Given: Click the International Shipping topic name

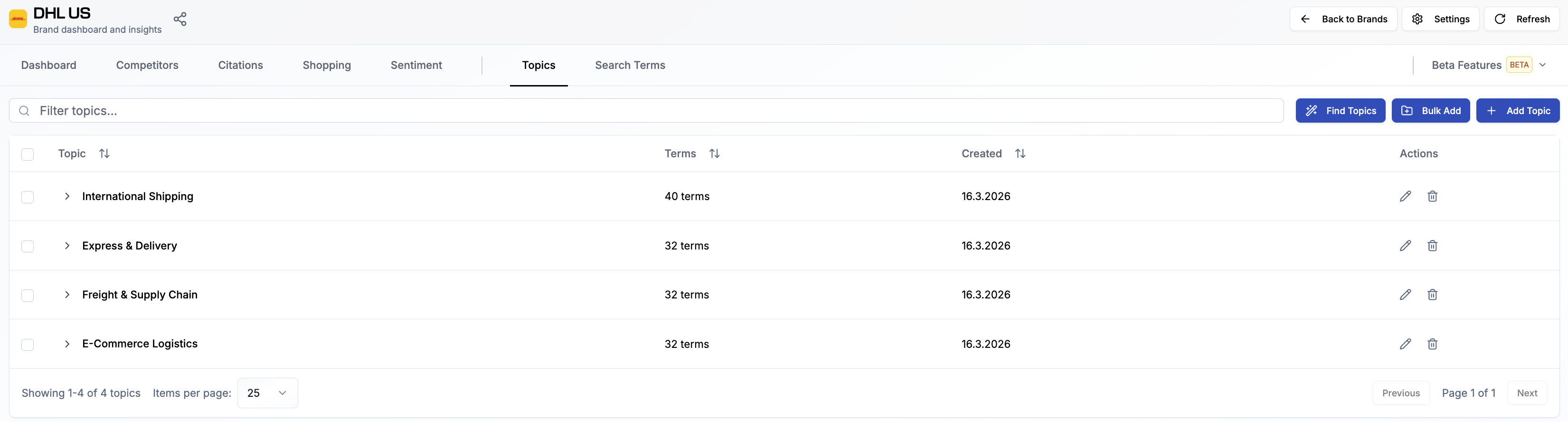Looking at the screenshot, I should point(138,196).
